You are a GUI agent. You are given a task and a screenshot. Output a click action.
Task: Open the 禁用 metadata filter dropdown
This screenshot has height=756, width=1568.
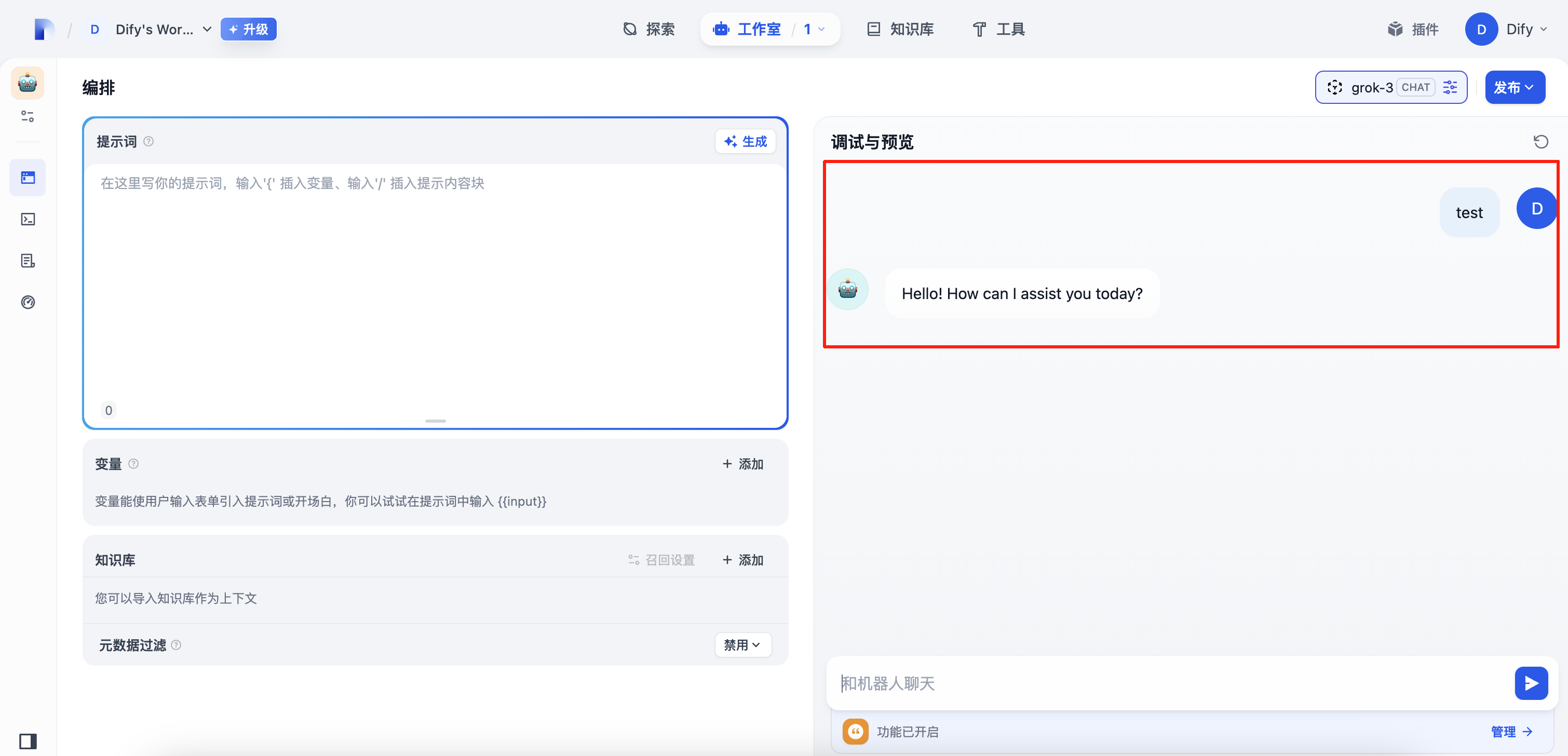coord(742,644)
